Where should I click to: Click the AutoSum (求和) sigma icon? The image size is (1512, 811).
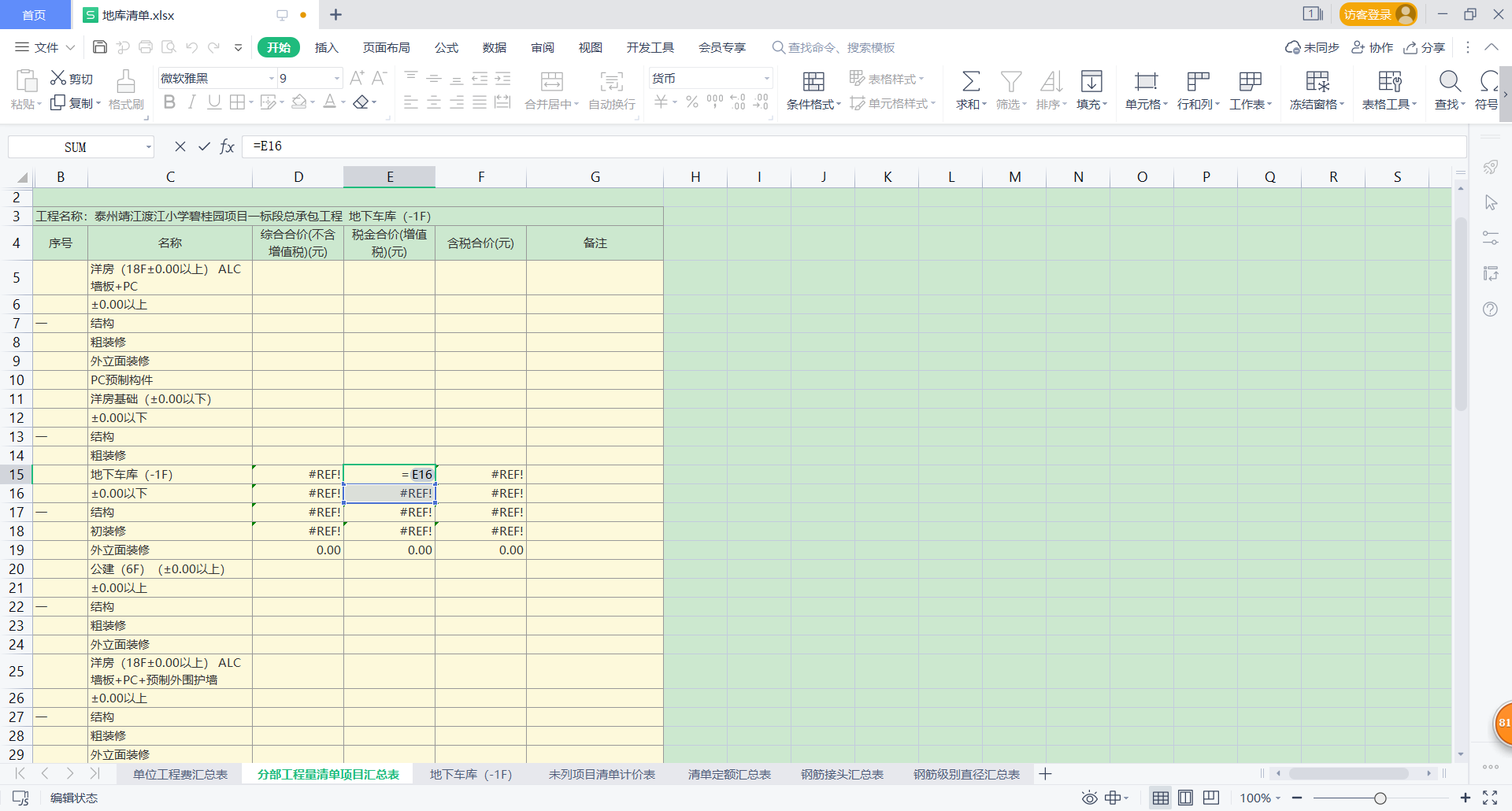click(971, 81)
